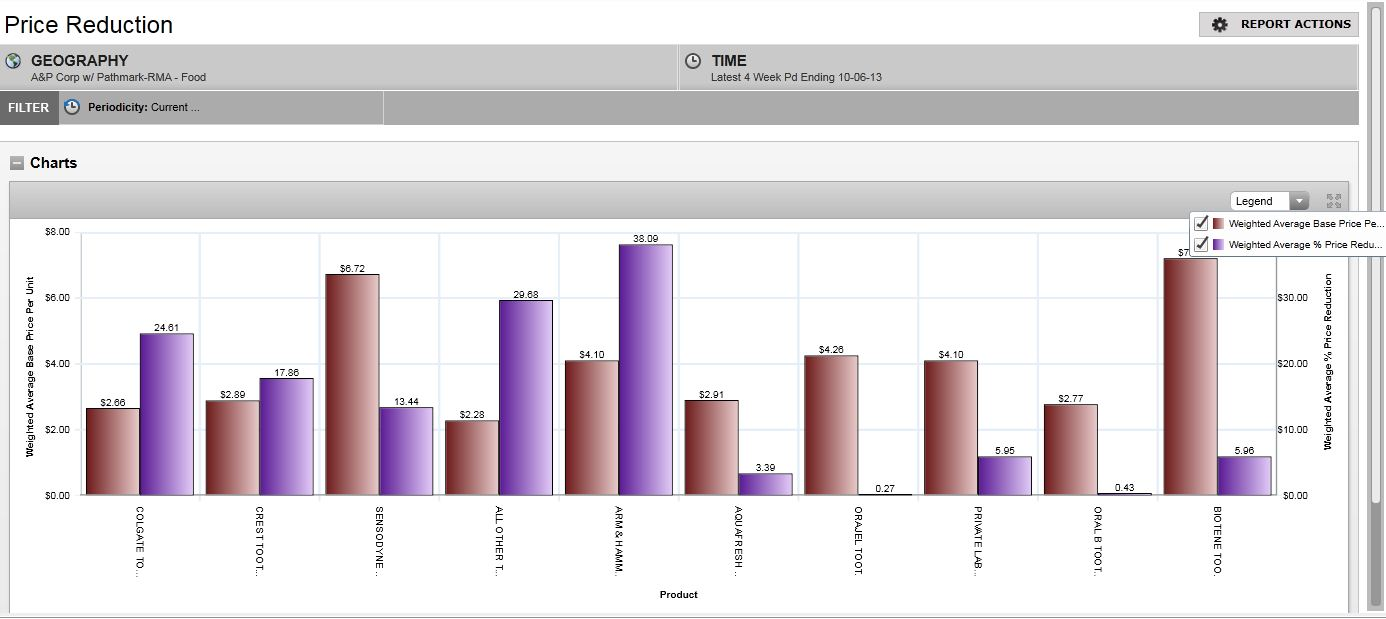Click the page vertical scrollbar

point(1376,300)
